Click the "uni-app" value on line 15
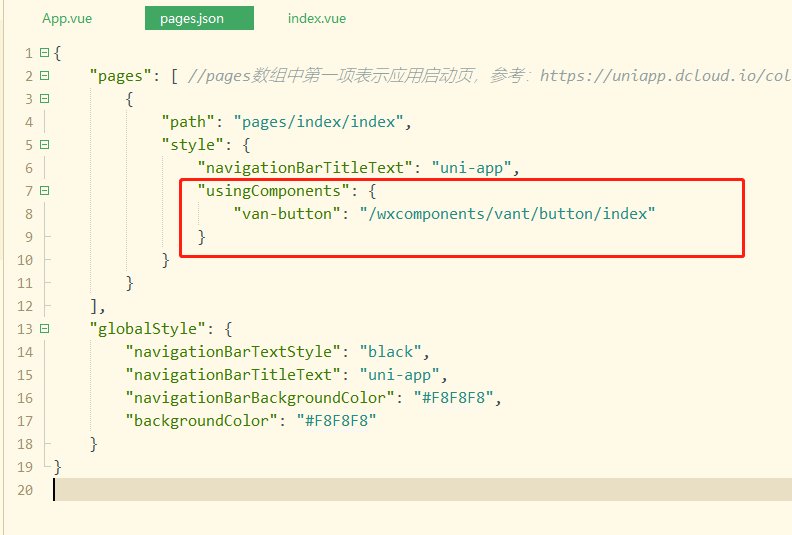The image size is (792, 535). point(399,375)
